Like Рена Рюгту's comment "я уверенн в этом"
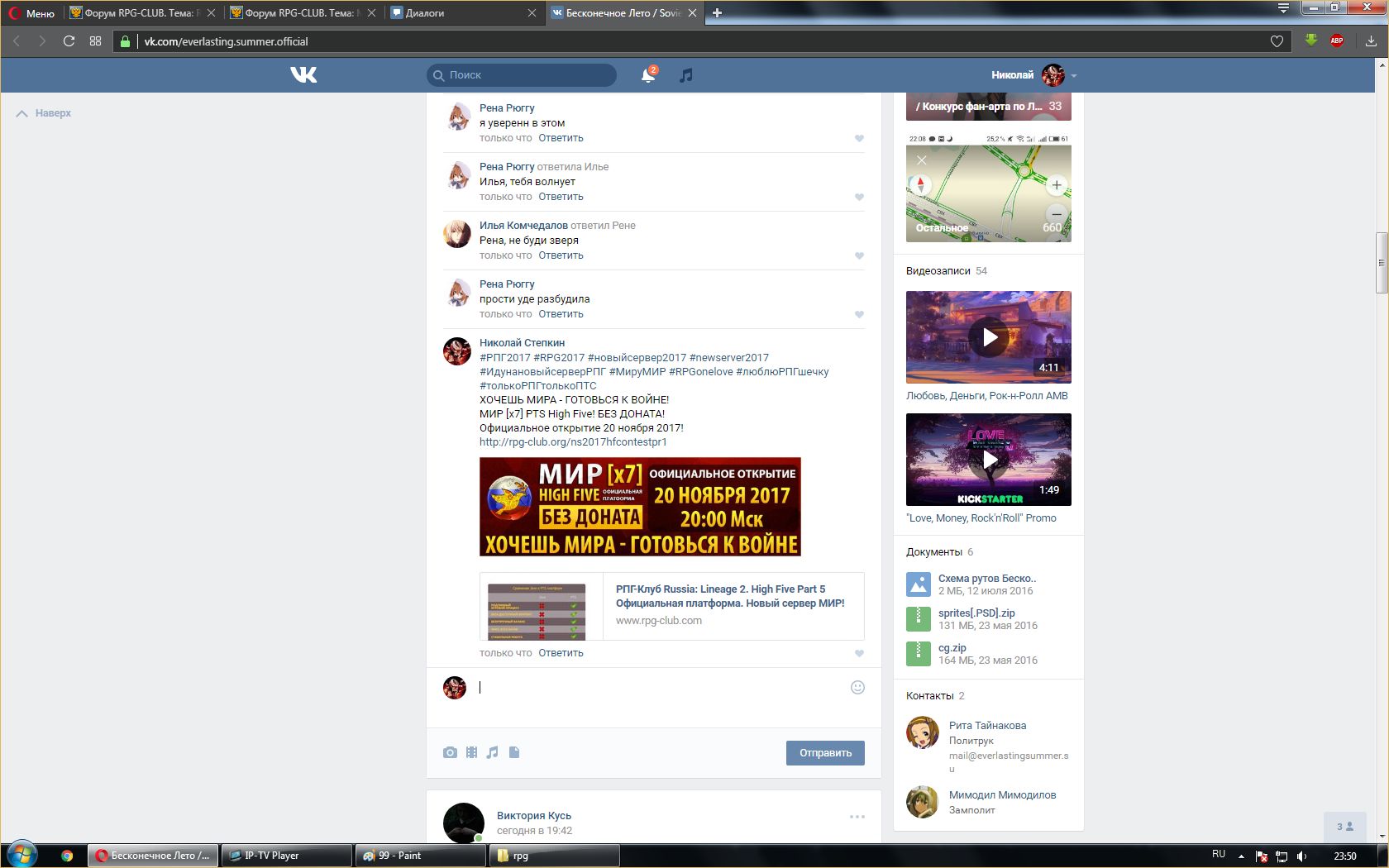The width and height of the screenshot is (1389, 868). pos(859,138)
